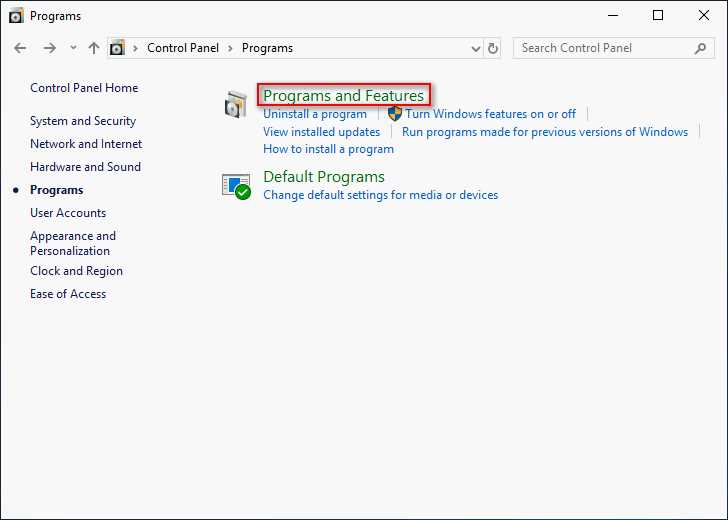Close the Programs window
The height and width of the screenshot is (520, 728).
pyautogui.click(x=704, y=15)
